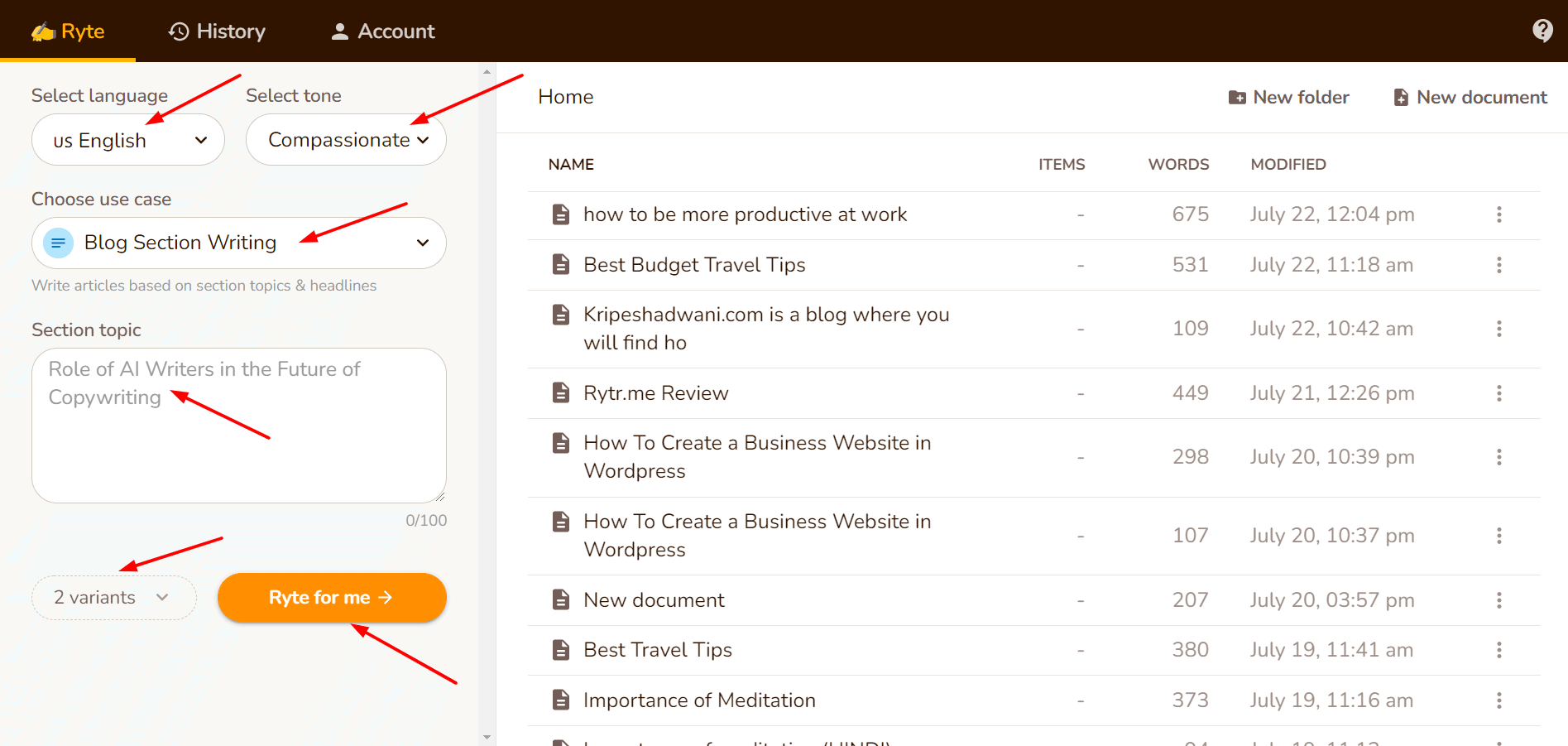The height and width of the screenshot is (746, 1568).
Task: Go to the Account tab
Action: pos(382,31)
